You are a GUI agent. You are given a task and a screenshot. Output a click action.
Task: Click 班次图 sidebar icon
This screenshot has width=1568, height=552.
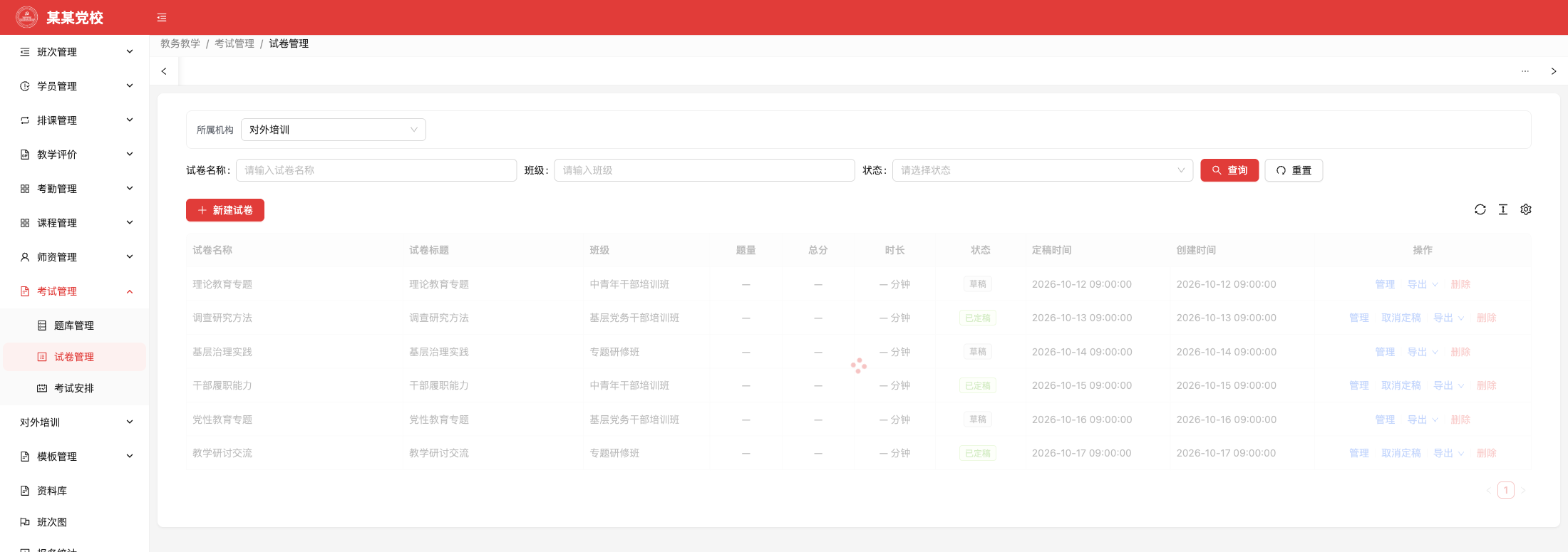click(25, 522)
